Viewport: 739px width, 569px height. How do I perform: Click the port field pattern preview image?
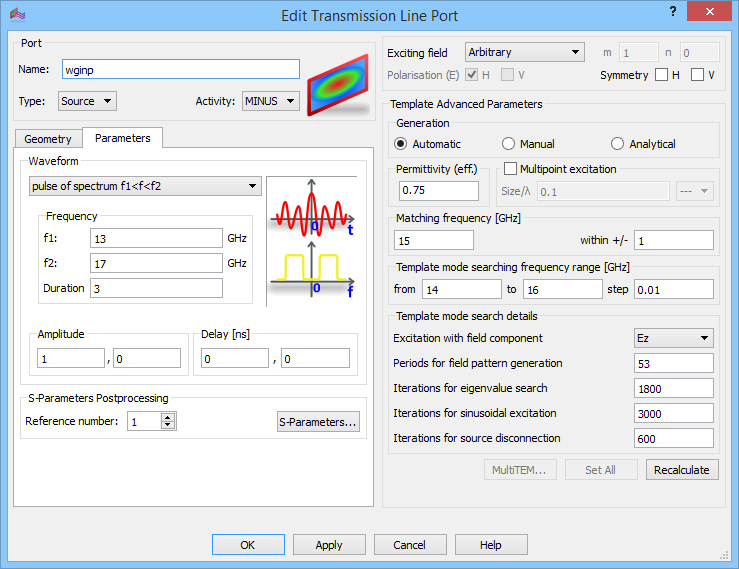338,85
